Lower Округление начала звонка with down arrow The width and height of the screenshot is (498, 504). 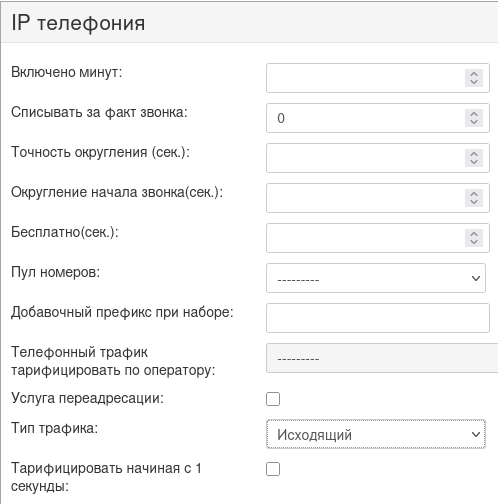474,202
